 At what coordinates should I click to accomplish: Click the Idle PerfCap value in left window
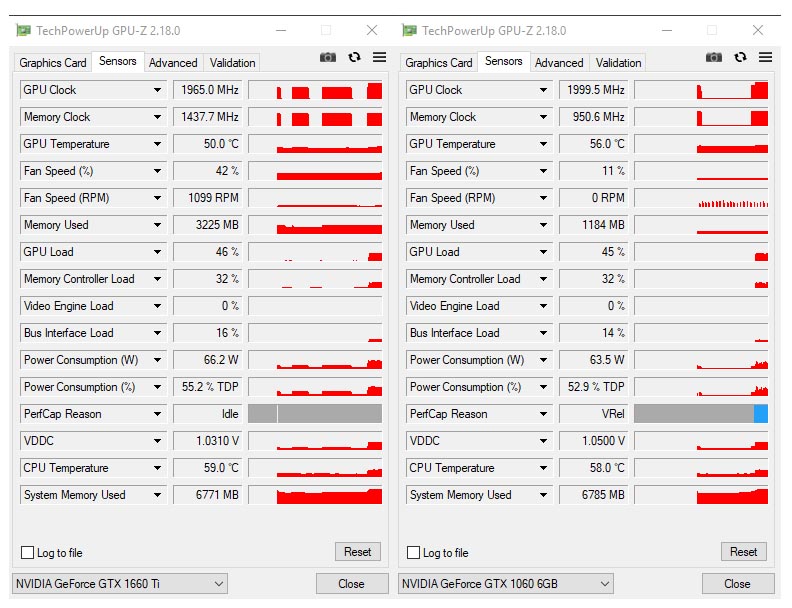208,414
